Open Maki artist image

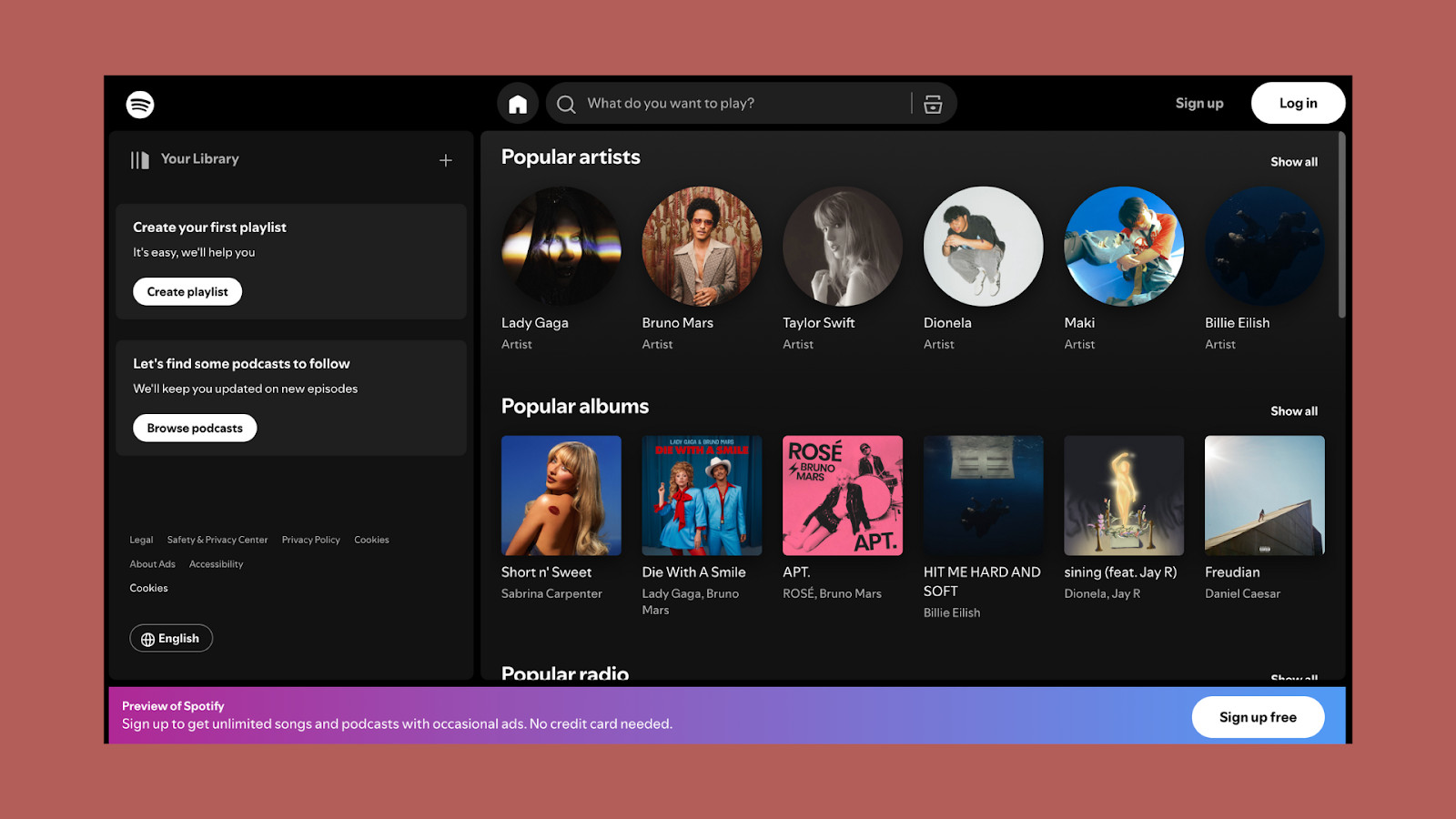point(1124,247)
